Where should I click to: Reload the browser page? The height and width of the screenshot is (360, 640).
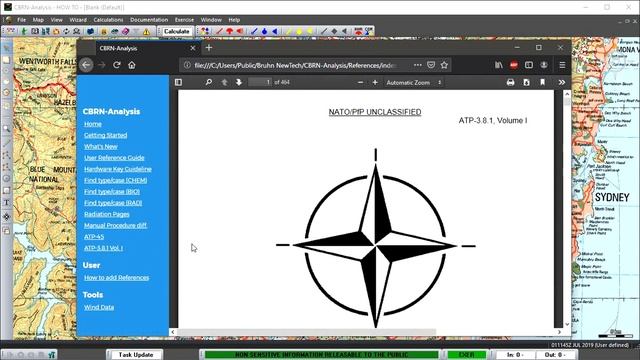point(117,65)
